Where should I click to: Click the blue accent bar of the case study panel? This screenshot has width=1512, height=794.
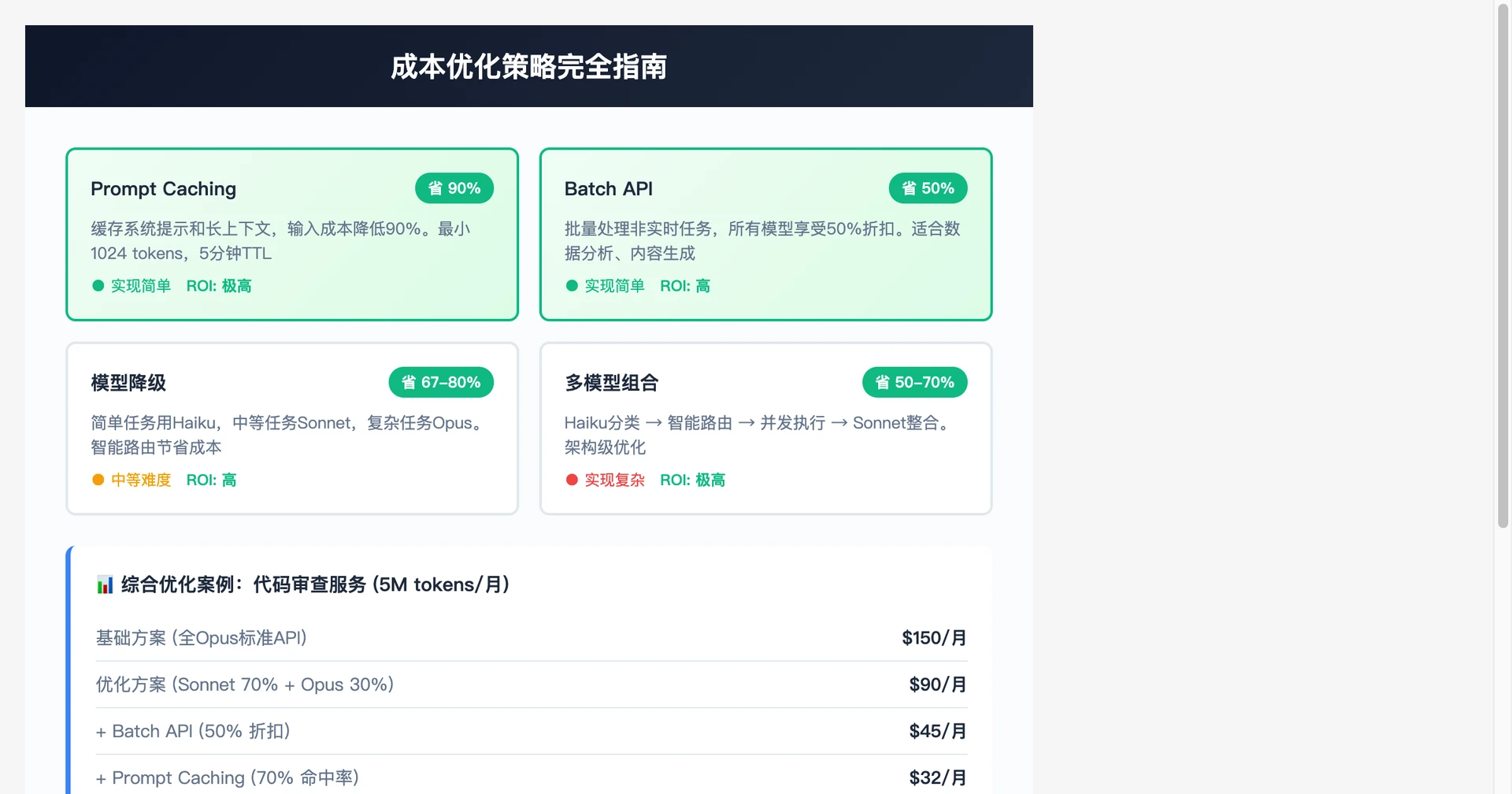point(69,670)
